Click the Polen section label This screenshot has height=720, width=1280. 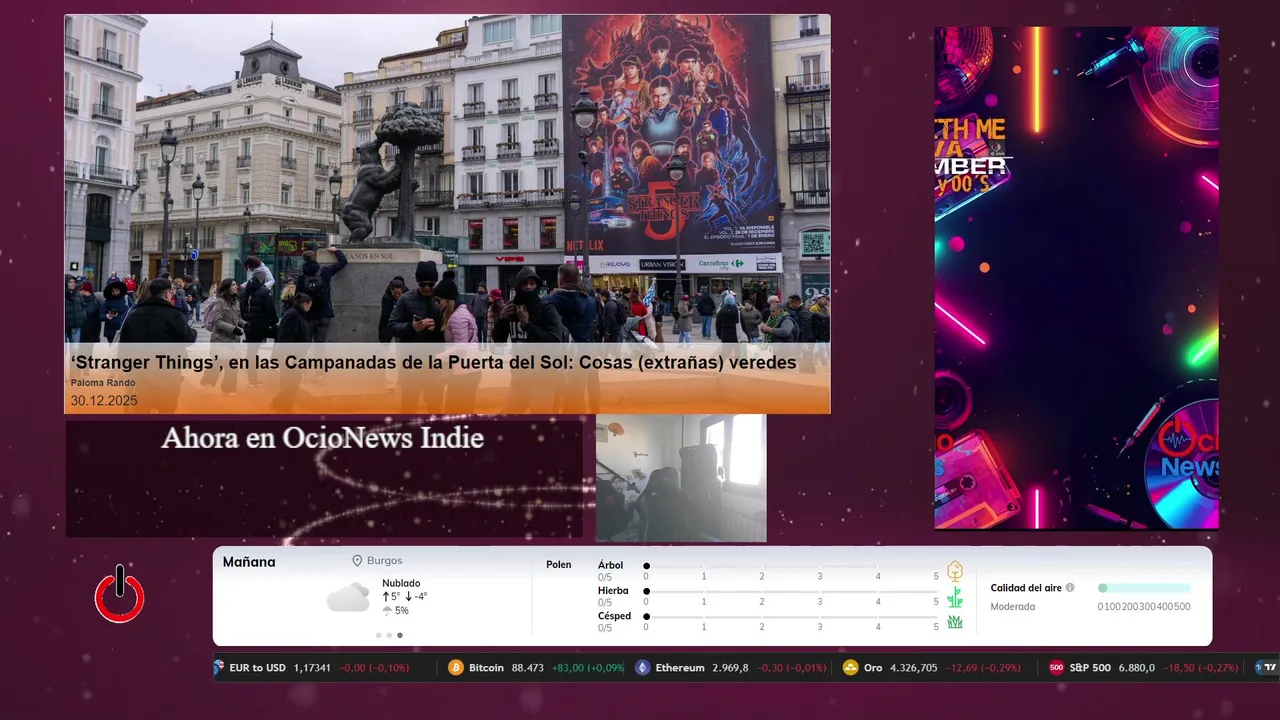point(559,565)
